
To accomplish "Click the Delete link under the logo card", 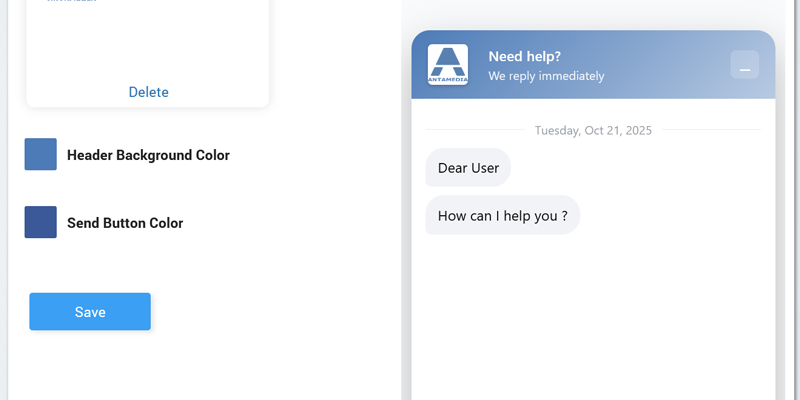I will tap(148, 92).
